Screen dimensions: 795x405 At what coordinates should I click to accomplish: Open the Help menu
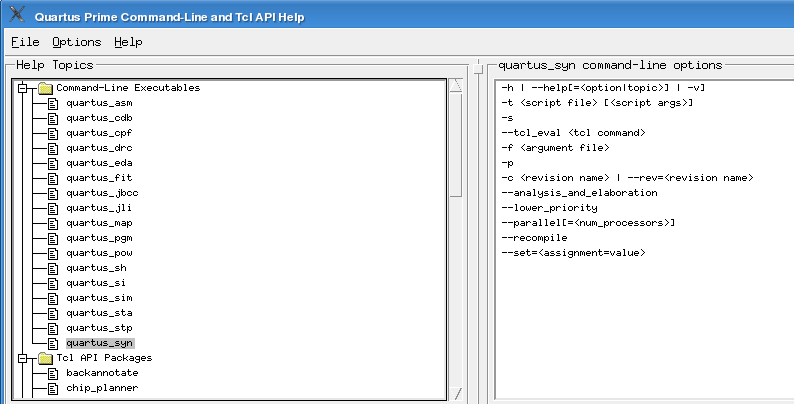point(128,42)
